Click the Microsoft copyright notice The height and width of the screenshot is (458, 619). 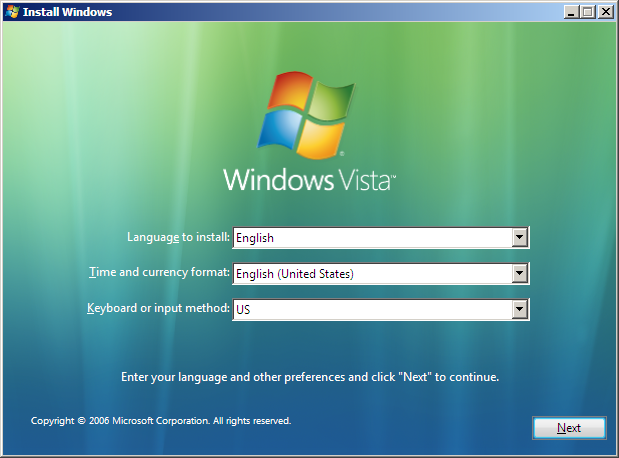(x=161, y=421)
